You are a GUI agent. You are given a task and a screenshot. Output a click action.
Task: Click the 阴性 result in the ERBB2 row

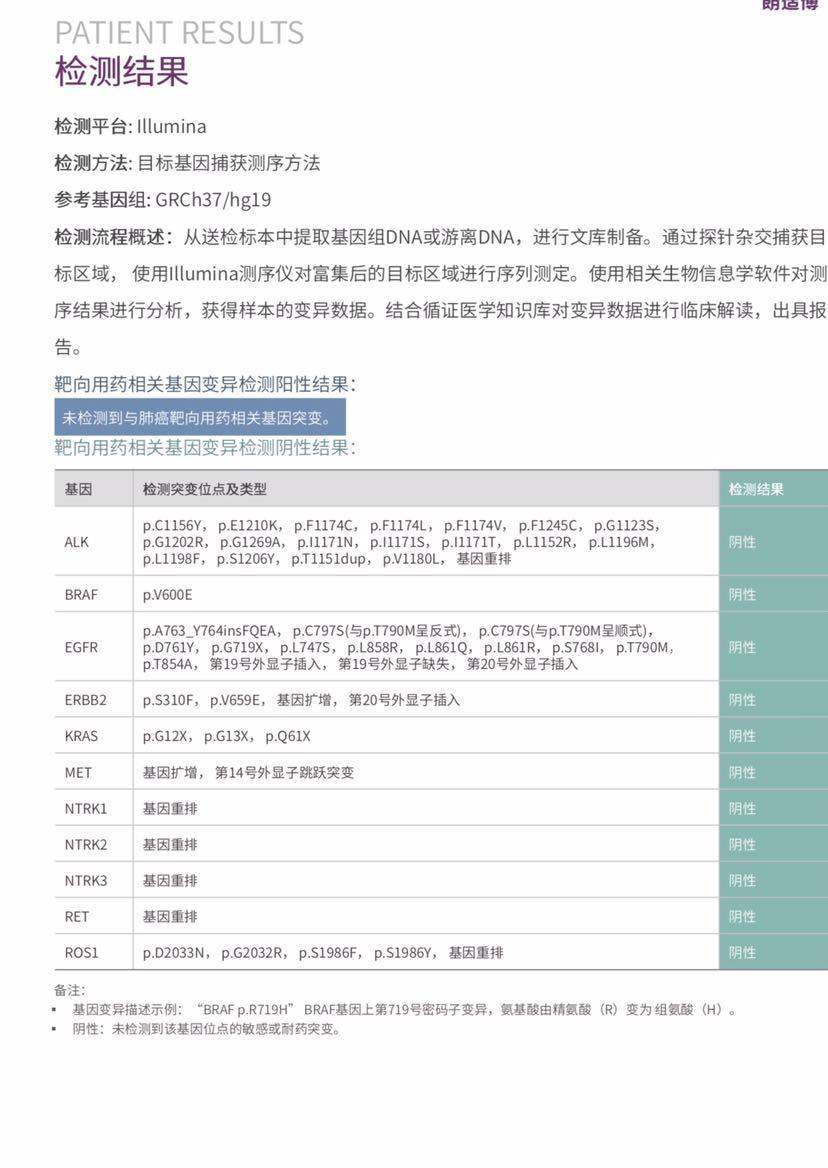[742, 700]
